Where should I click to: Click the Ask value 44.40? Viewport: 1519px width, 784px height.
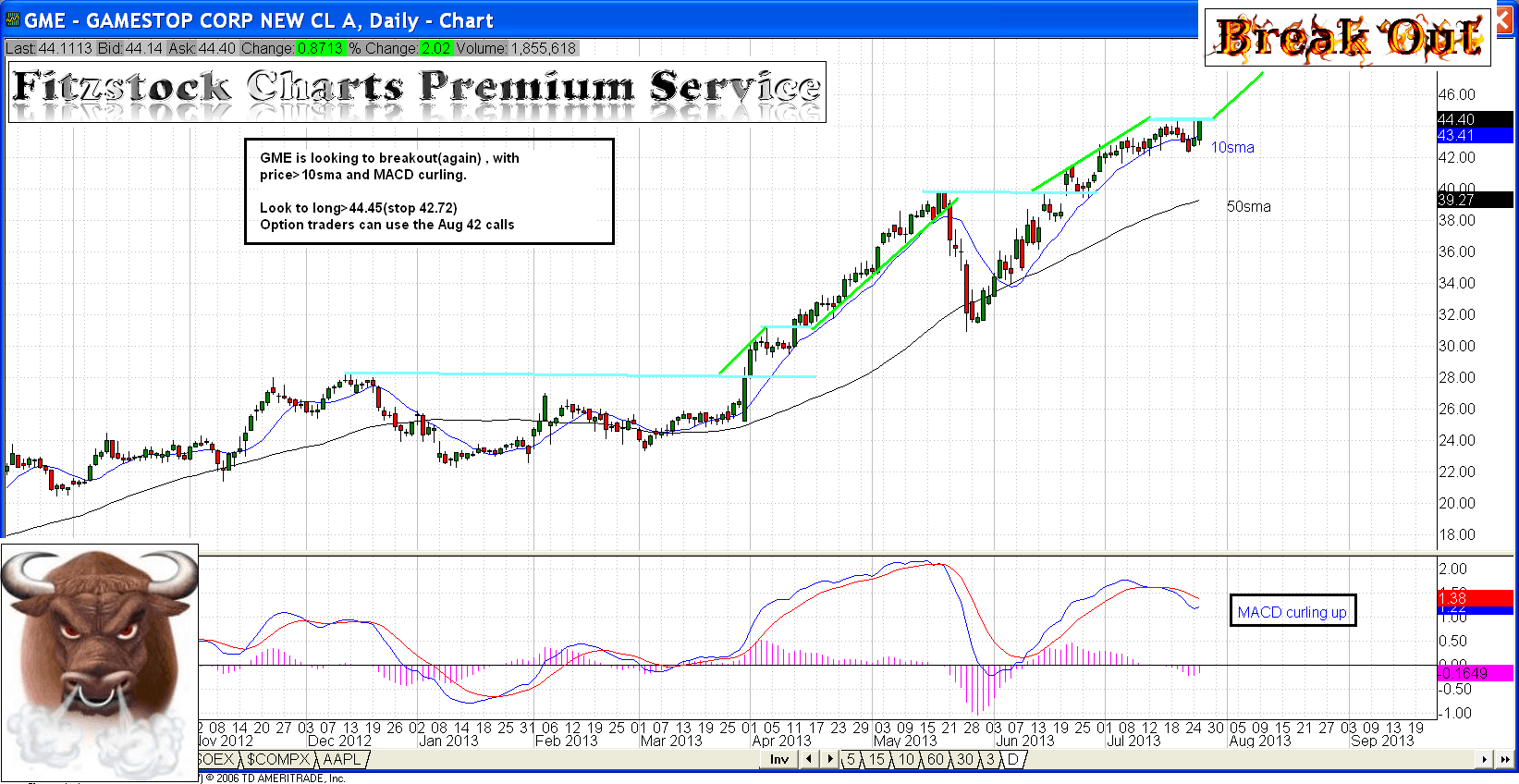216,48
